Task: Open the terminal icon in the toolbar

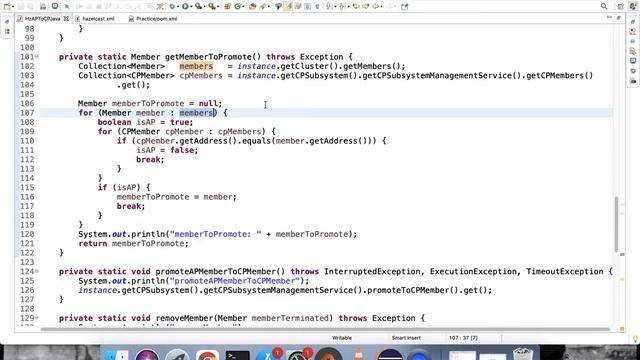Action: [55, 6]
